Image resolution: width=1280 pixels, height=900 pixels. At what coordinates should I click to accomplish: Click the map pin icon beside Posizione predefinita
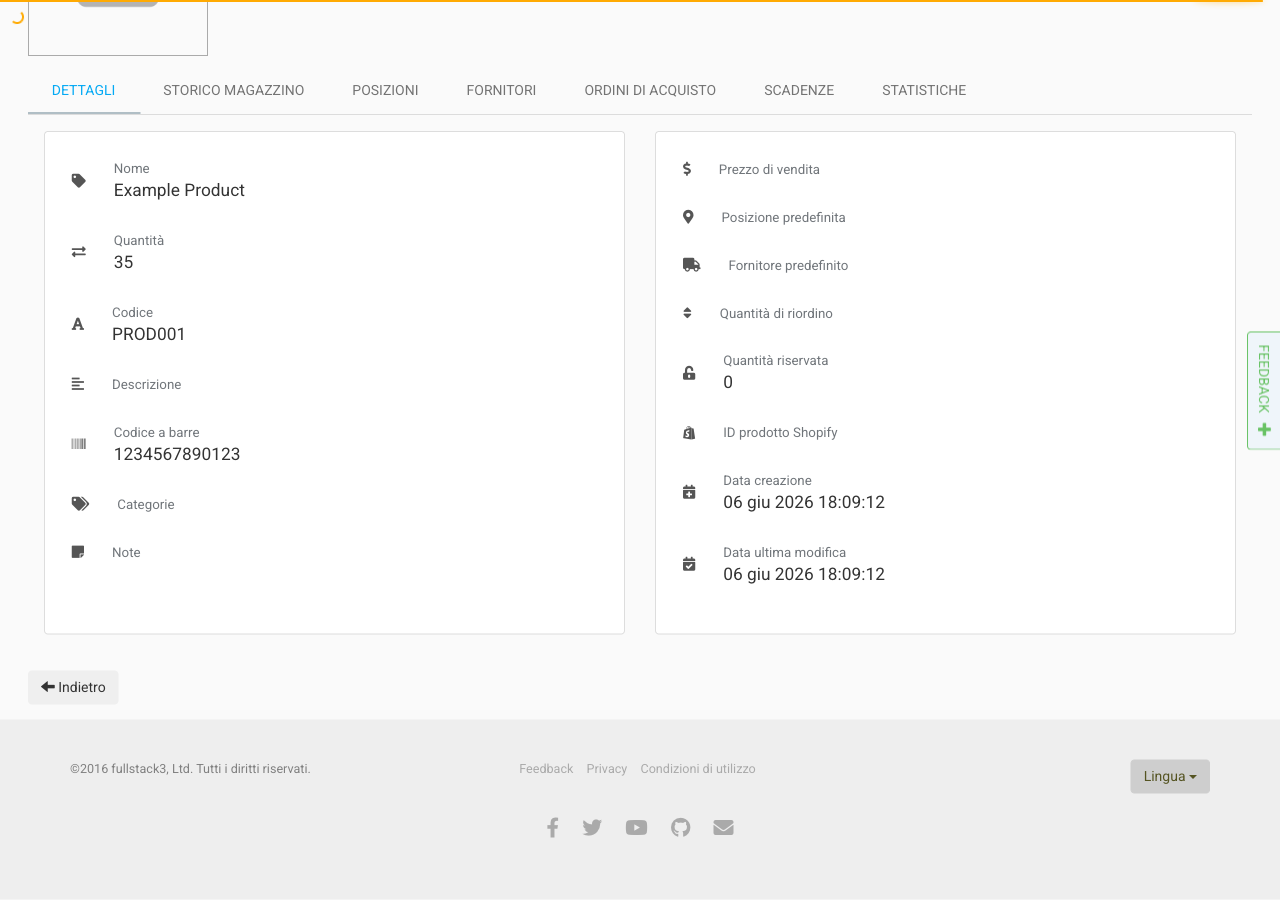click(x=688, y=217)
